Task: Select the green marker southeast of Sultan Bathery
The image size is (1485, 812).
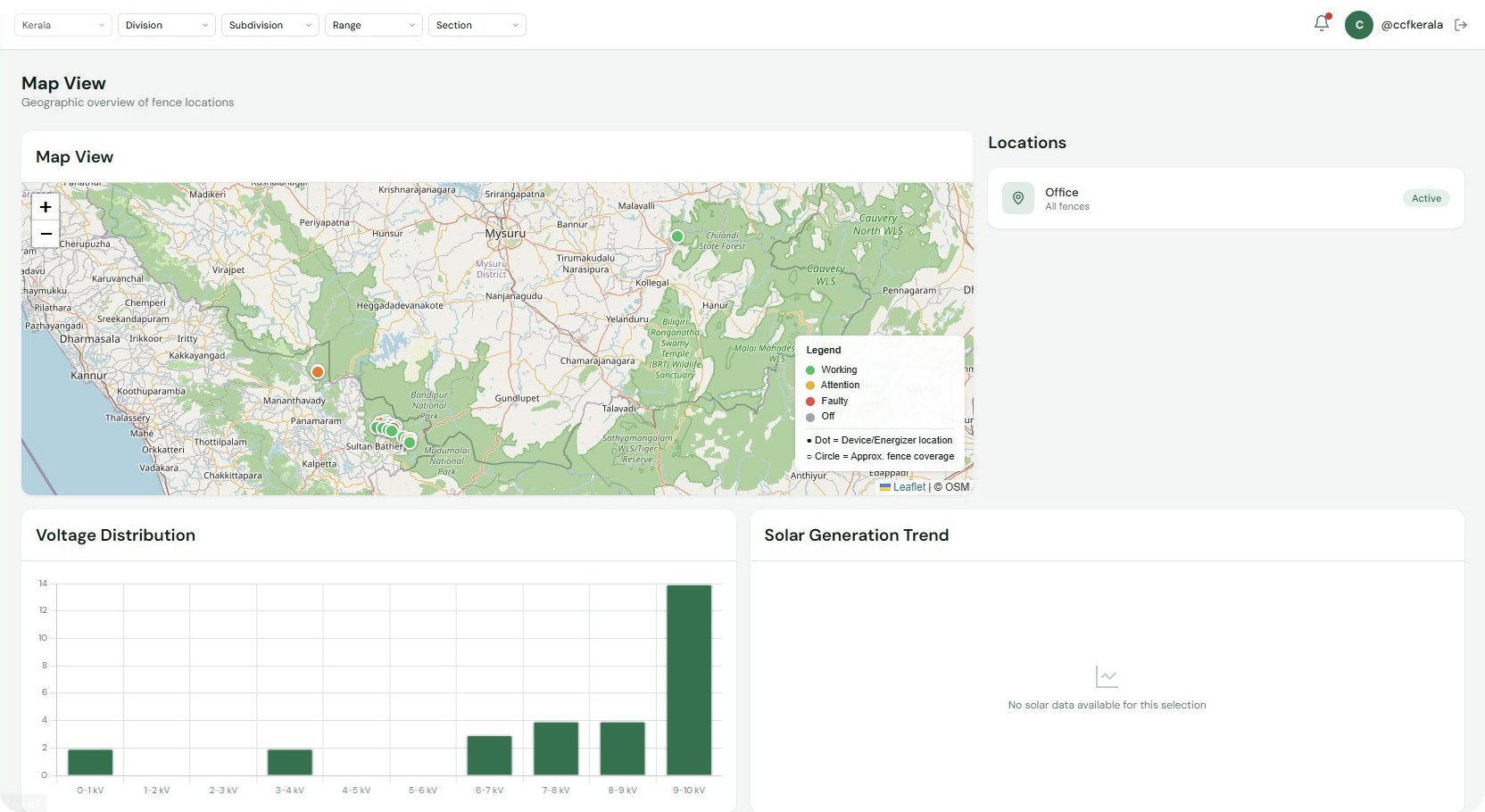Action: tap(409, 442)
